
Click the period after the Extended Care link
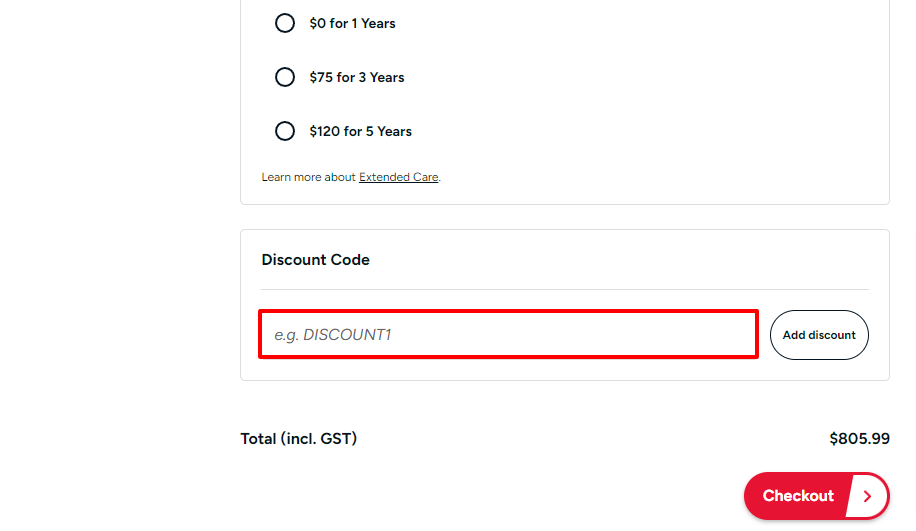[440, 178]
